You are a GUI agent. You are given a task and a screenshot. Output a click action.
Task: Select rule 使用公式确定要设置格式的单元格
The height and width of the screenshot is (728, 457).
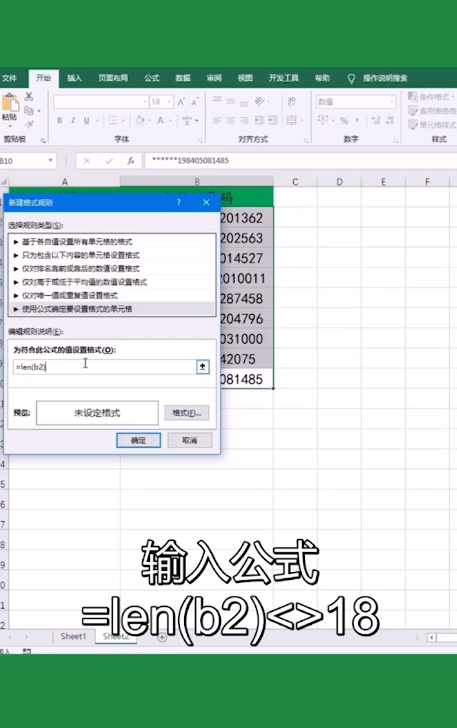click(111, 309)
